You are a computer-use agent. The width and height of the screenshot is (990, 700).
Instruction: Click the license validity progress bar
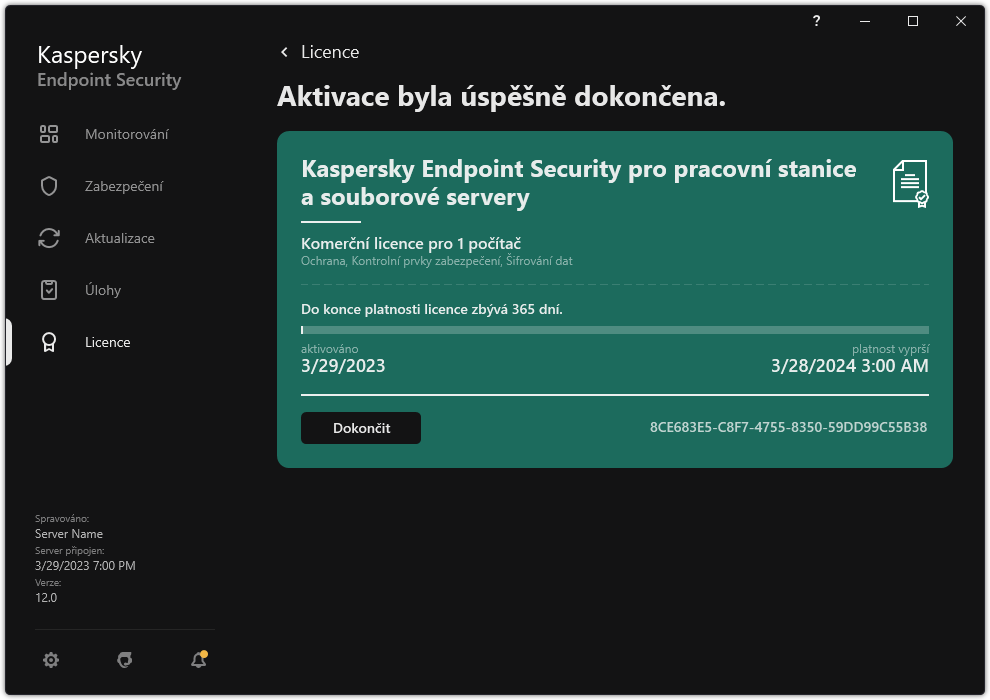coord(614,330)
